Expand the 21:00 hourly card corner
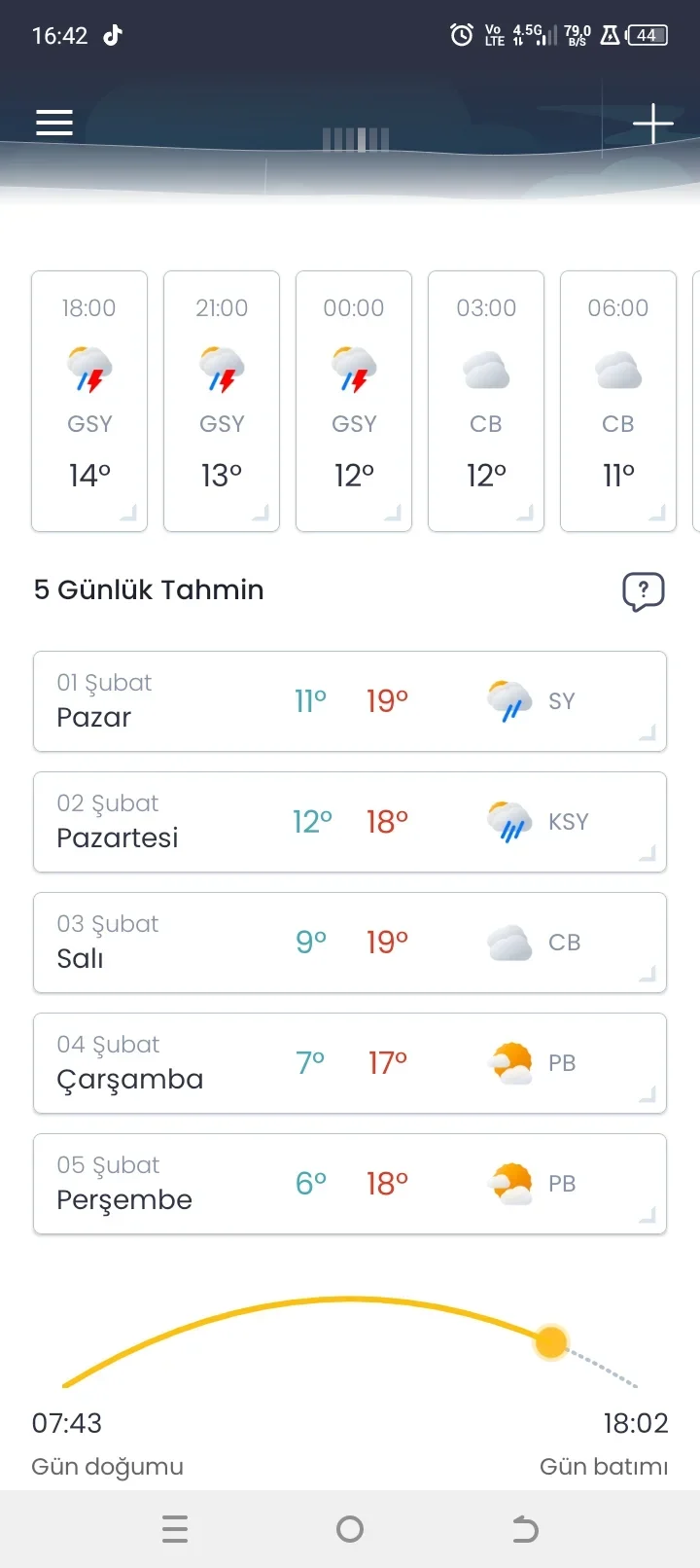The height and width of the screenshot is (1568, 700). click(261, 513)
